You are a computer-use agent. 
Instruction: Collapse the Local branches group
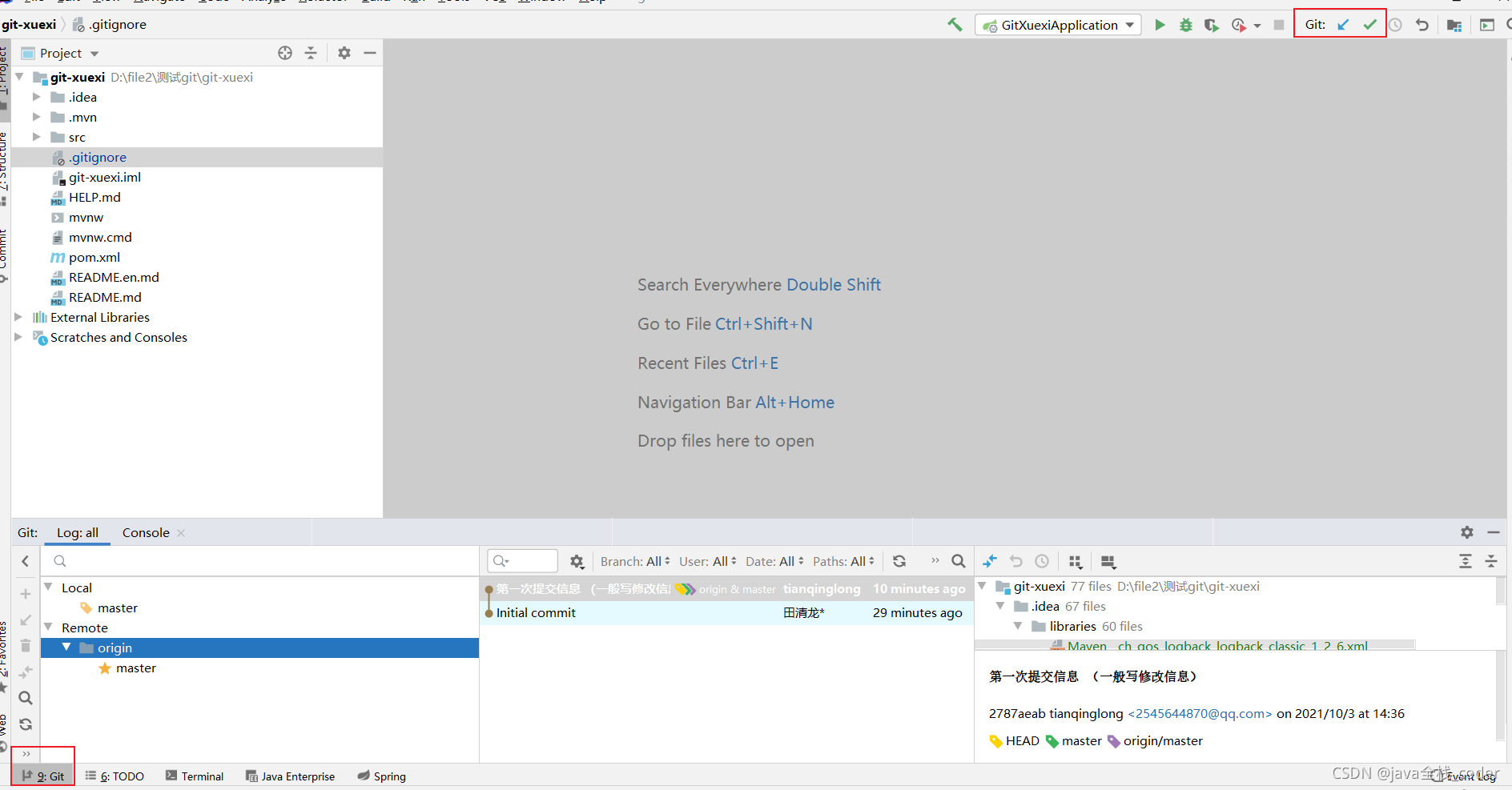point(48,587)
